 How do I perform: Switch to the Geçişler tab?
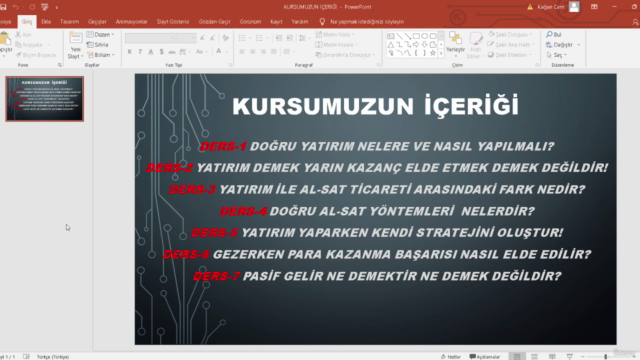pos(97,22)
